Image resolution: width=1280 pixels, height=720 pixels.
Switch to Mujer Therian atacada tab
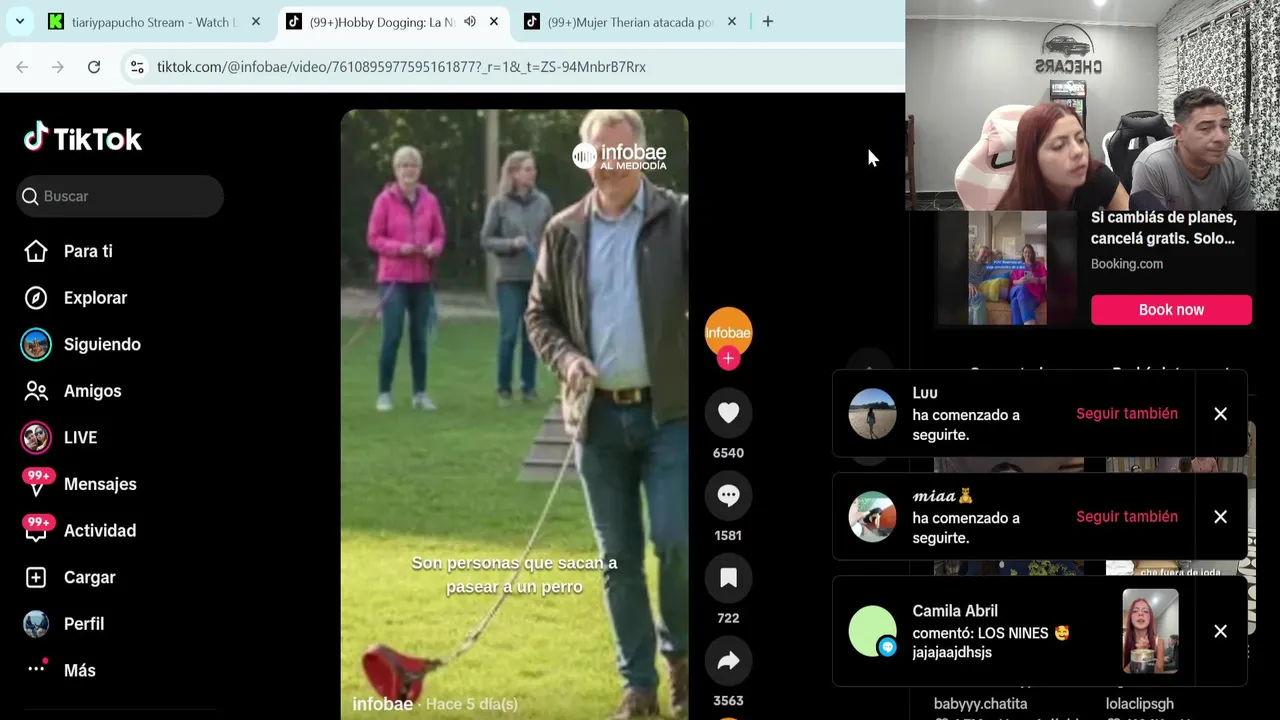click(630, 22)
